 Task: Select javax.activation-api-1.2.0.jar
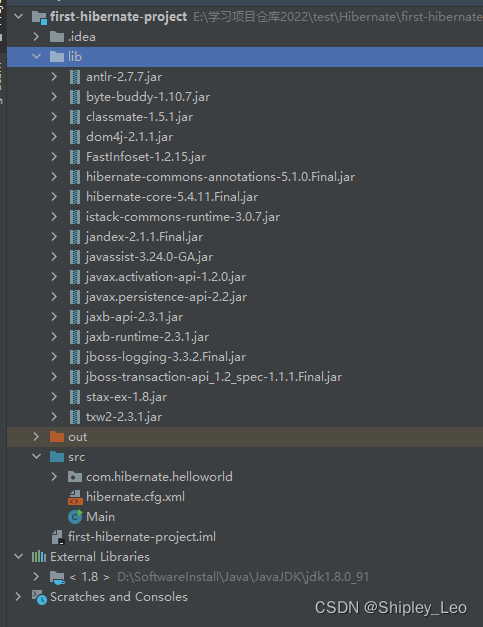point(166,277)
